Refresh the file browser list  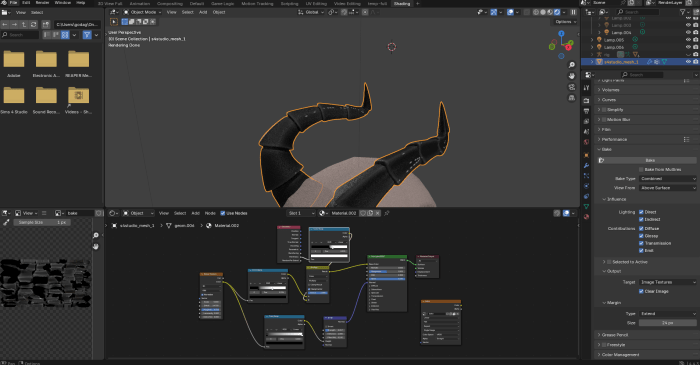[x=33, y=24]
